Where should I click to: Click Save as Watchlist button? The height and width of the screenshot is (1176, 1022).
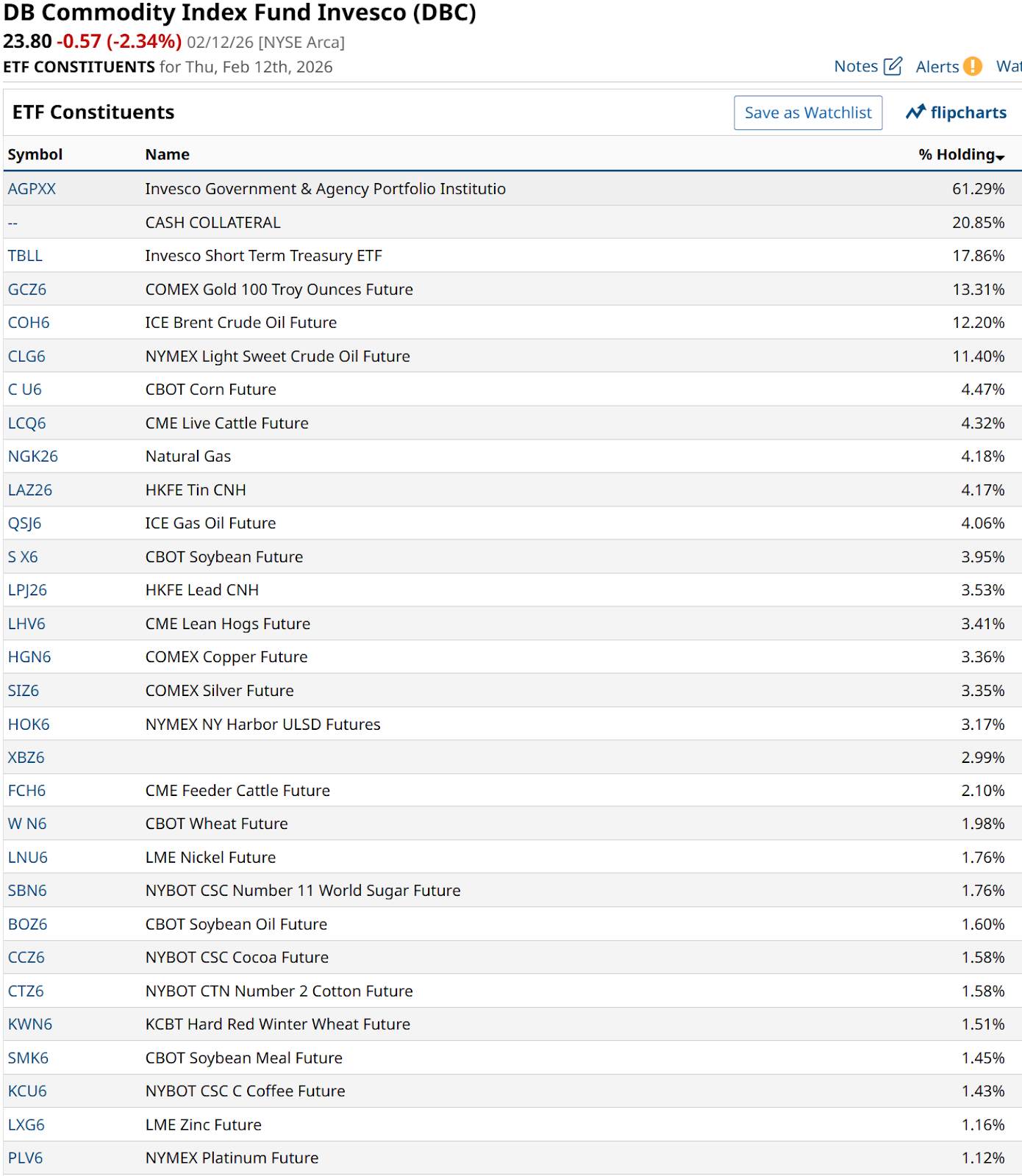(x=808, y=112)
